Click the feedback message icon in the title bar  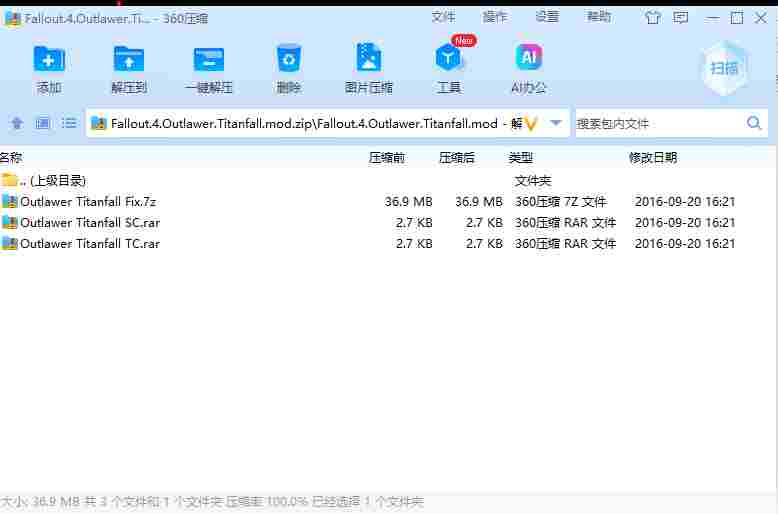(x=680, y=18)
